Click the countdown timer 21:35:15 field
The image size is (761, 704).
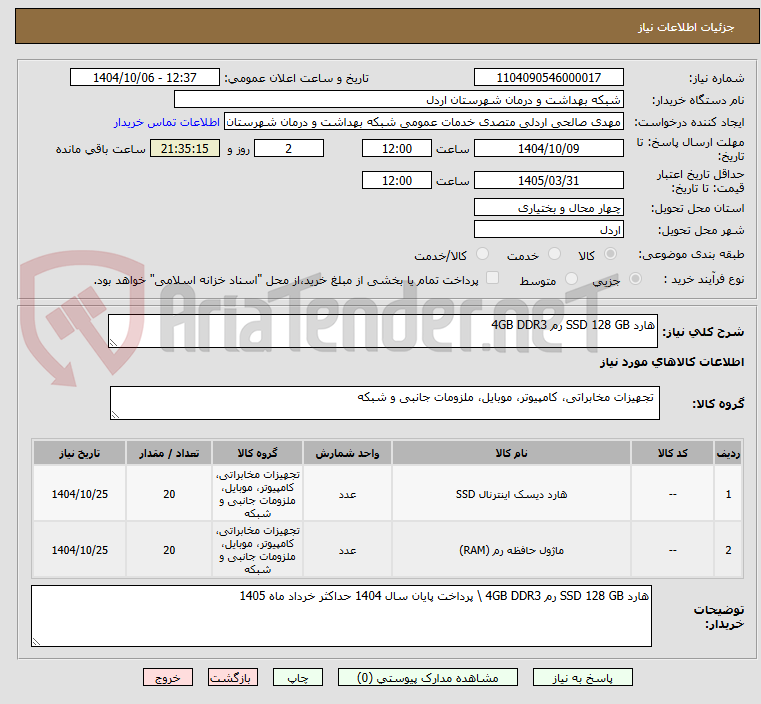[185, 148]
